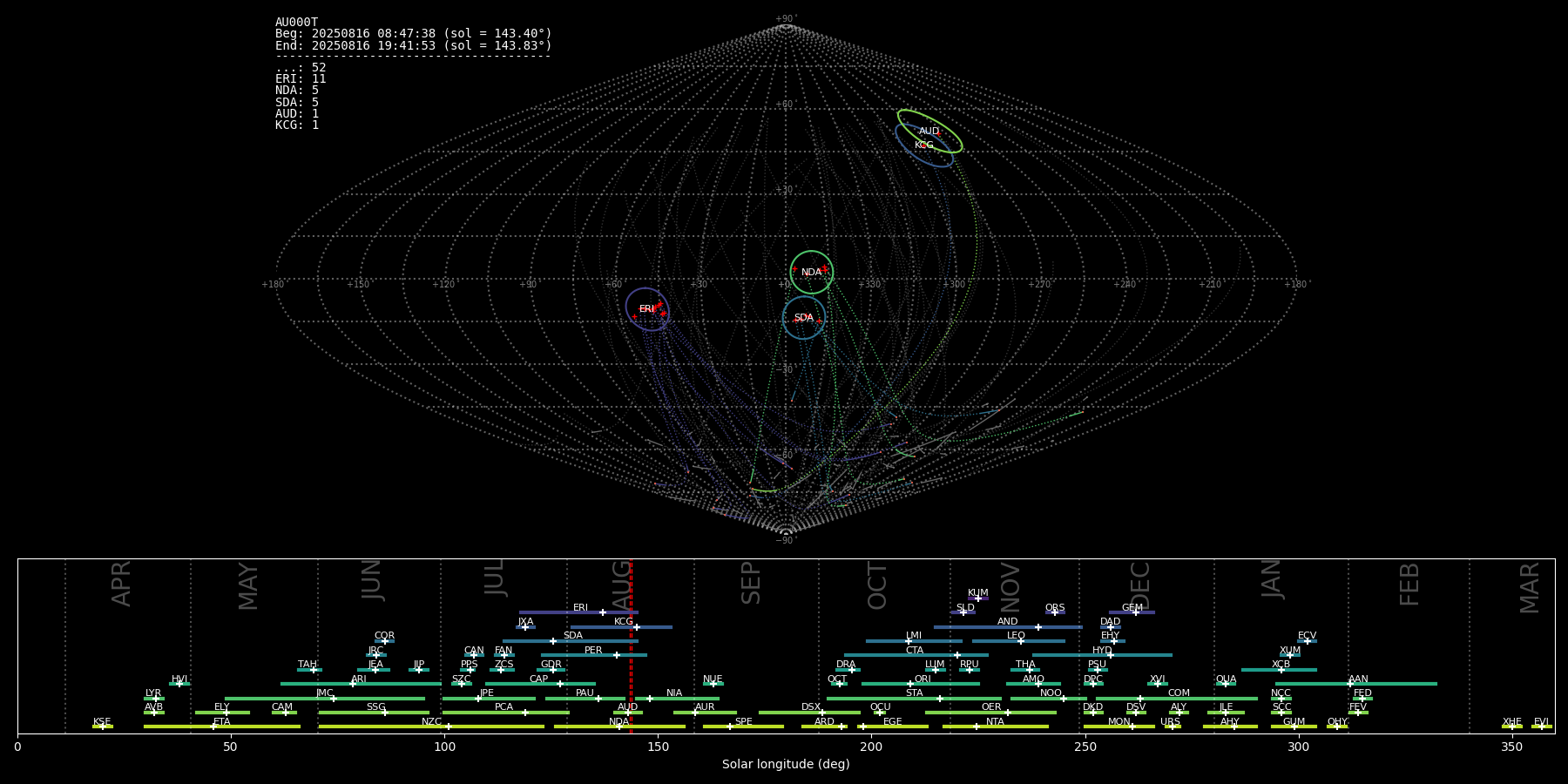Click the -90 south pole label
The width and height of the screenshot is (1568, 784).
(x=785, y=541)
